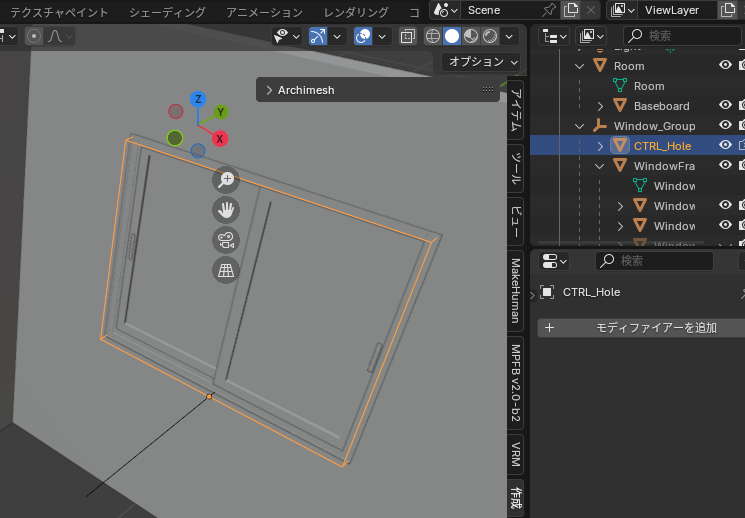745x518 pixels.
Task: Hide Room object with eye icon
Action: click(725, 65)
